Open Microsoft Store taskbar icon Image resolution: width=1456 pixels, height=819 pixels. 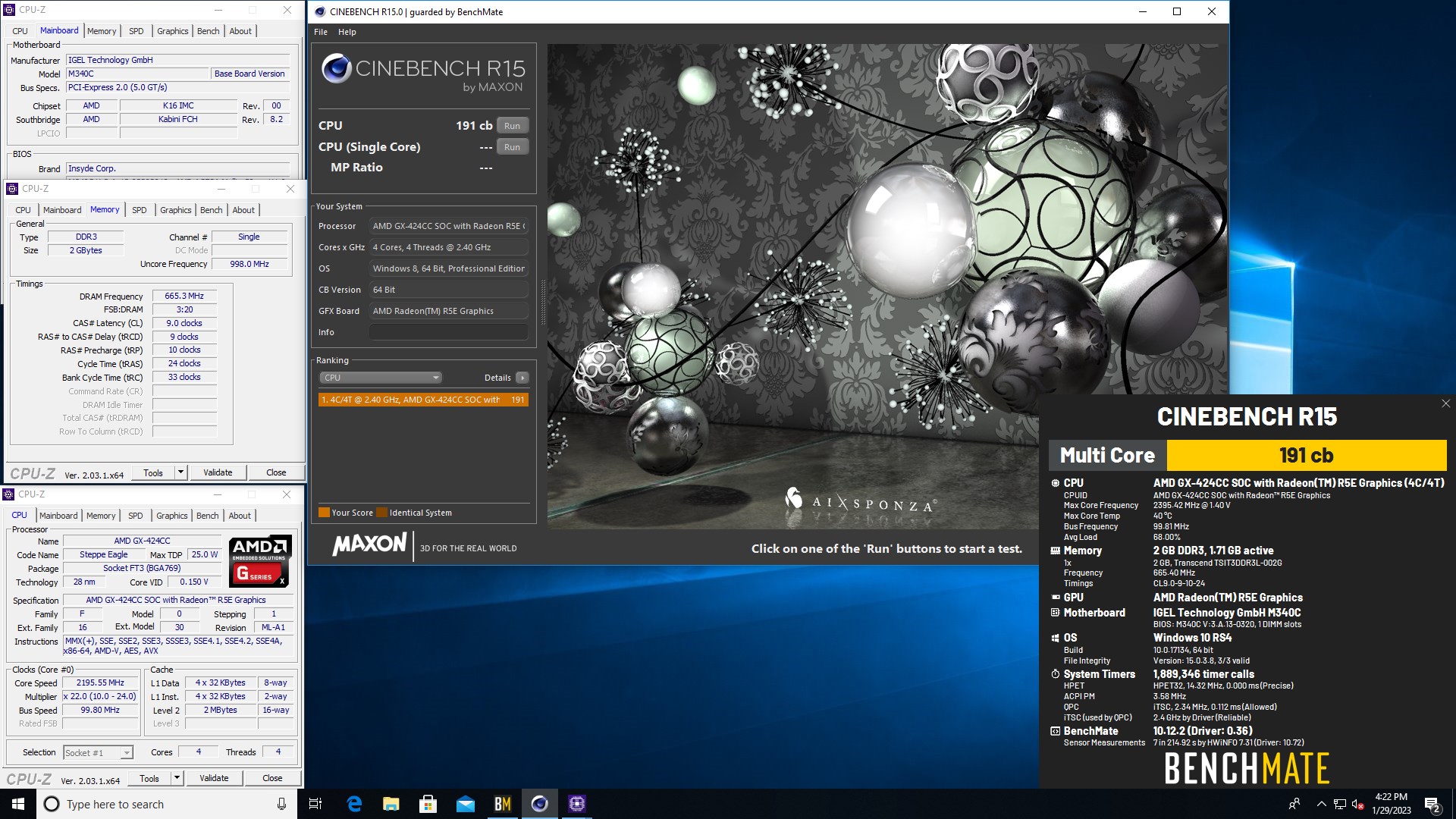tap(428, 804)
